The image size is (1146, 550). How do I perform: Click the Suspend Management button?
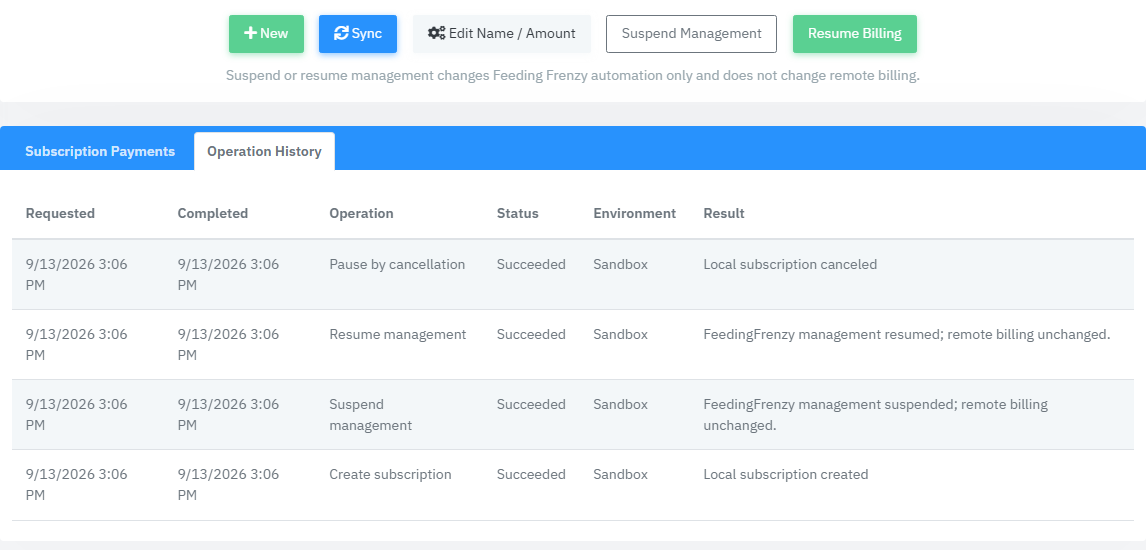[691, 34]
